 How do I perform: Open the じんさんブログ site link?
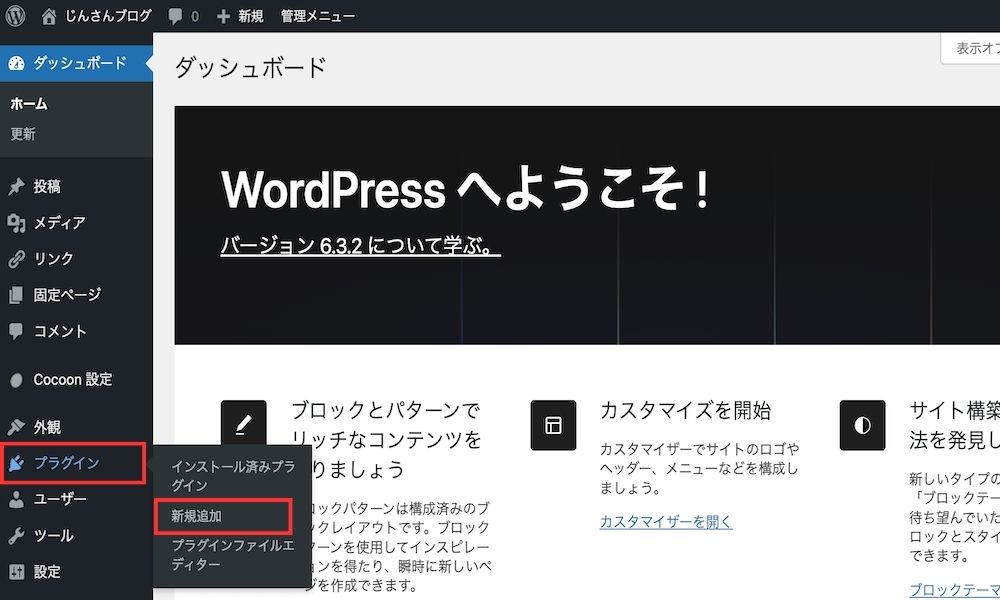[x=108, y=16]
